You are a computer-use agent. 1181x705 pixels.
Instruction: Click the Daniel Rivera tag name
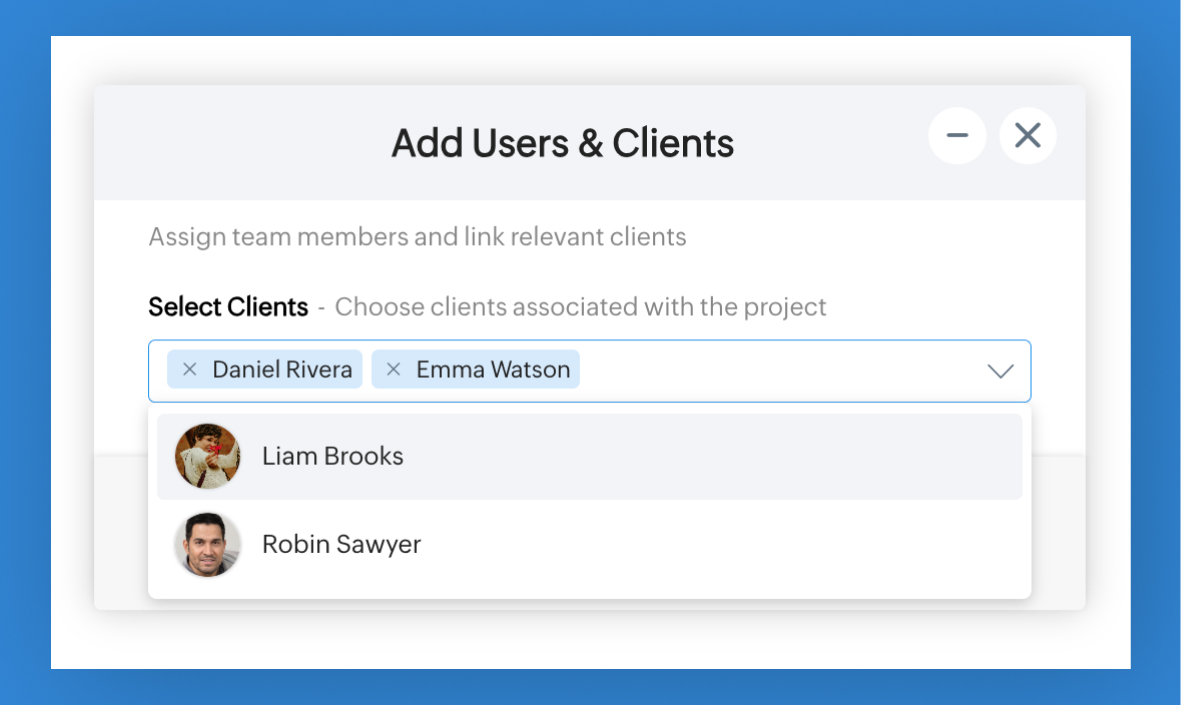tap(282, 370)
